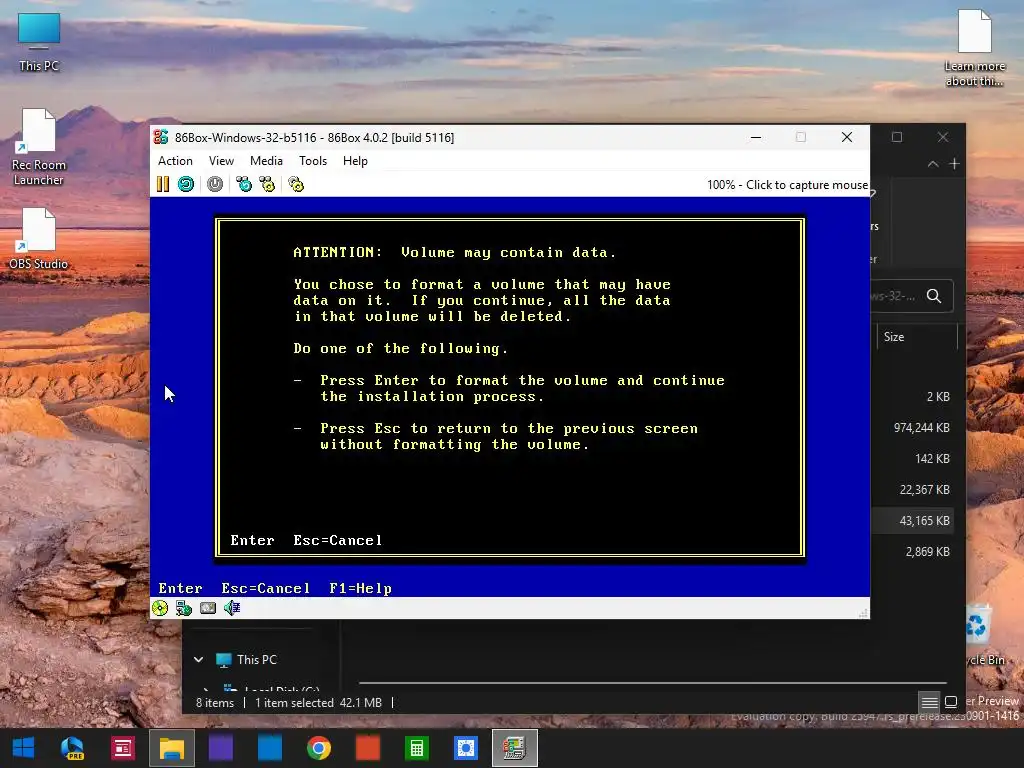This screenshot has height=768, width=1024.
Task: Click the emulated display to capture mouse
Action: point(509,396)
